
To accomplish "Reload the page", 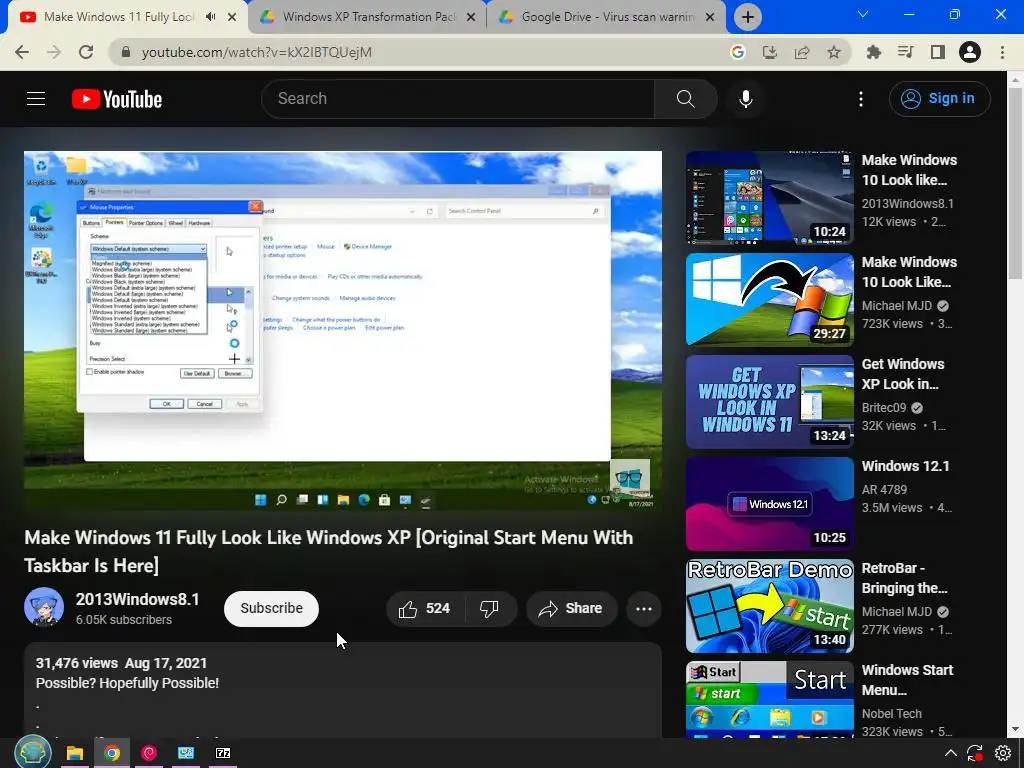I will [86, 52].
